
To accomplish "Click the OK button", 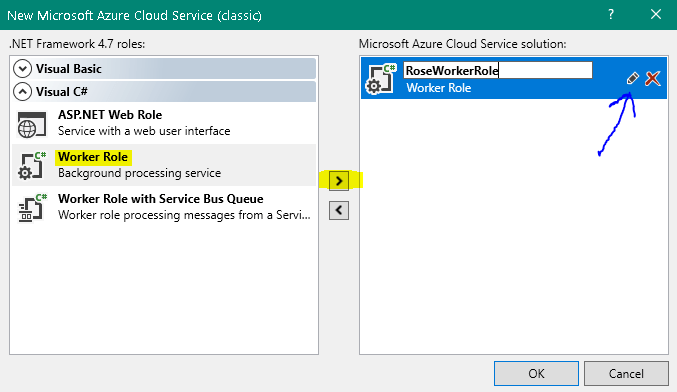I will point(536,373).
